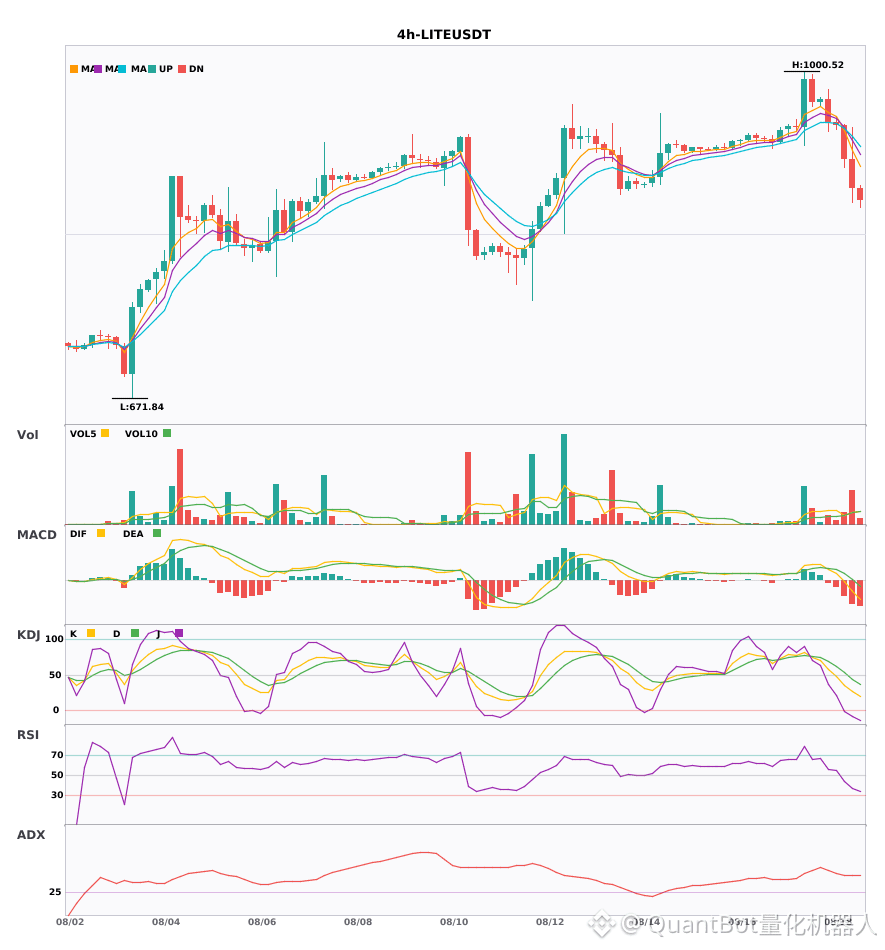
Task: Select the cyan MA legend swatch
Action: [x=122, y=69]
